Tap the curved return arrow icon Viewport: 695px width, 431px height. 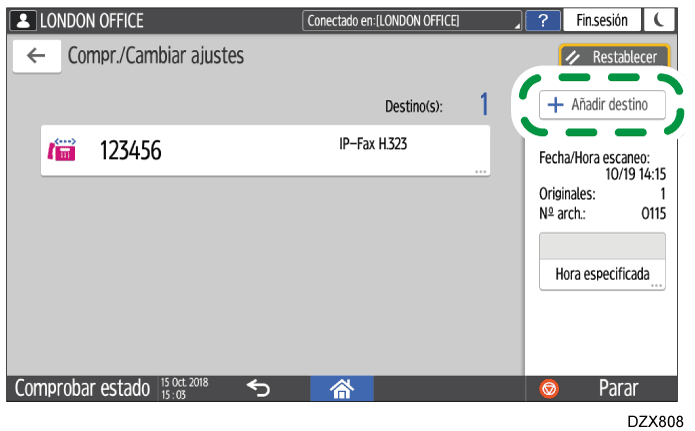[x=258, y=388]
